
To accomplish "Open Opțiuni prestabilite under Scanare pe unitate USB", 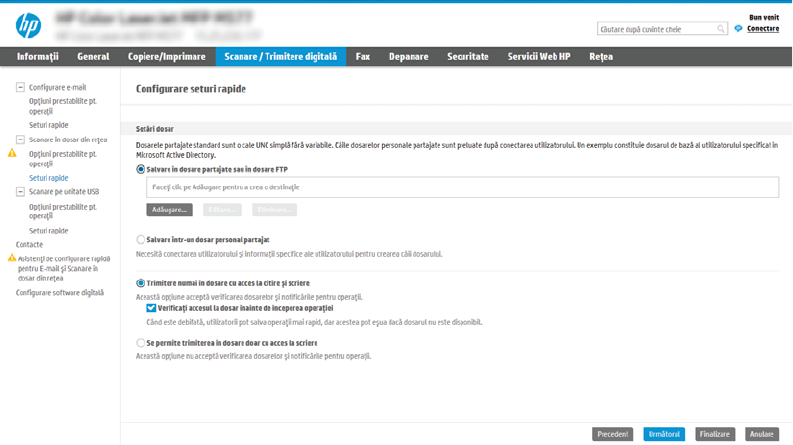I will pyautogui.click(x=63, y=211).
